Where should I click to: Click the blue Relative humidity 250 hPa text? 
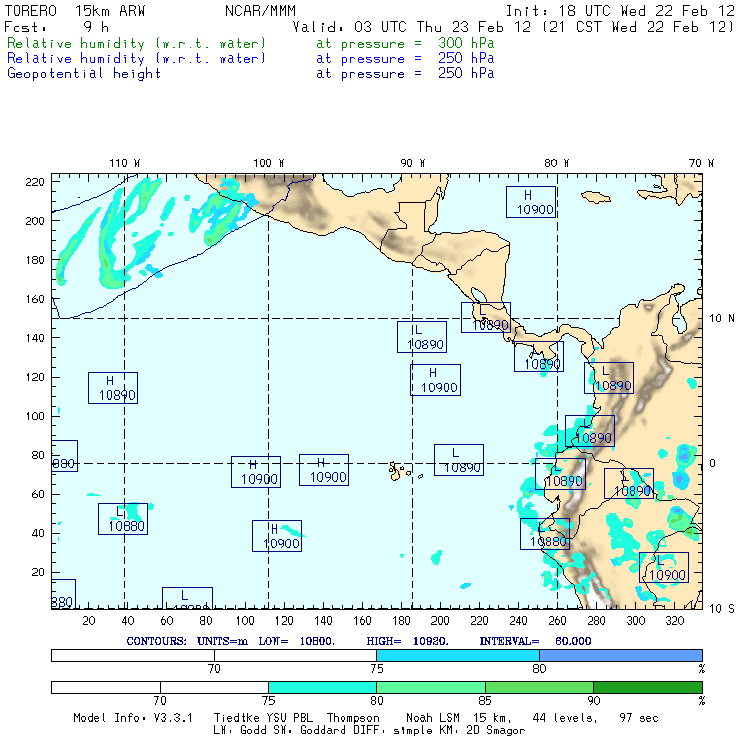[x=137, y=59]
